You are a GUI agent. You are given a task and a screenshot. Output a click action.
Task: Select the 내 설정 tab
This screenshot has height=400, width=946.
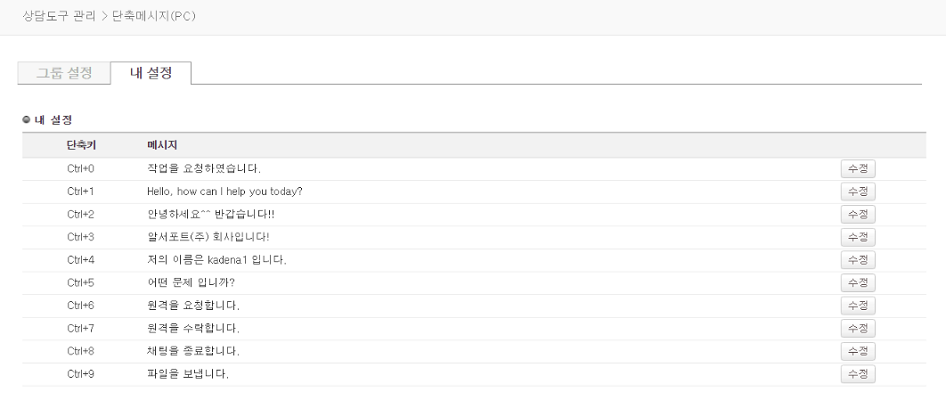pyautogui.click(x=151, y=73)
